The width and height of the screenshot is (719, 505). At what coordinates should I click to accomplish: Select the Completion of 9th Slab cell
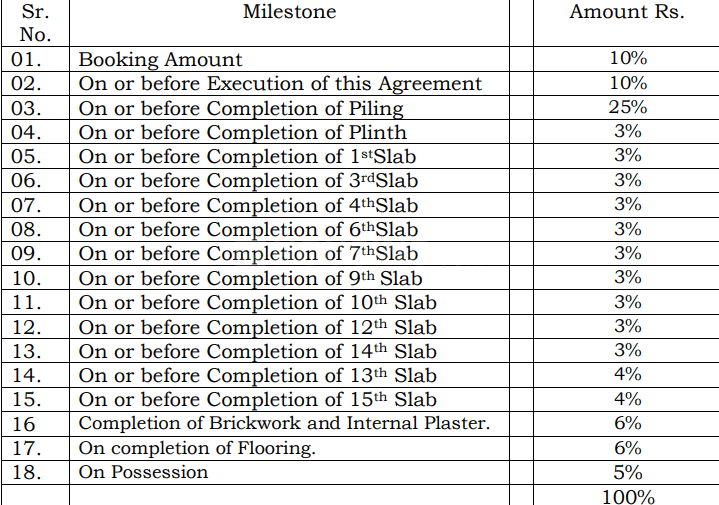250,278
